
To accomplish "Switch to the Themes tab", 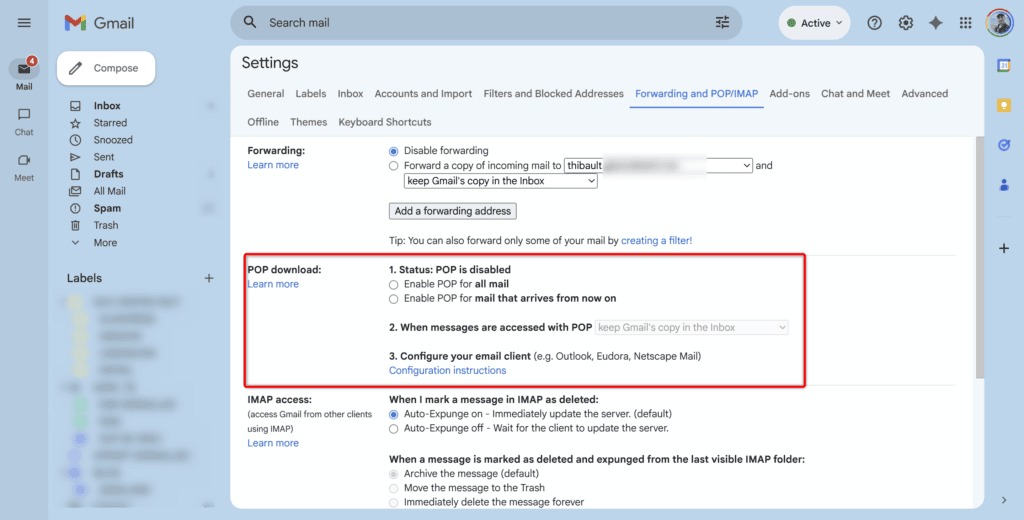I will [x=309, y=122].
